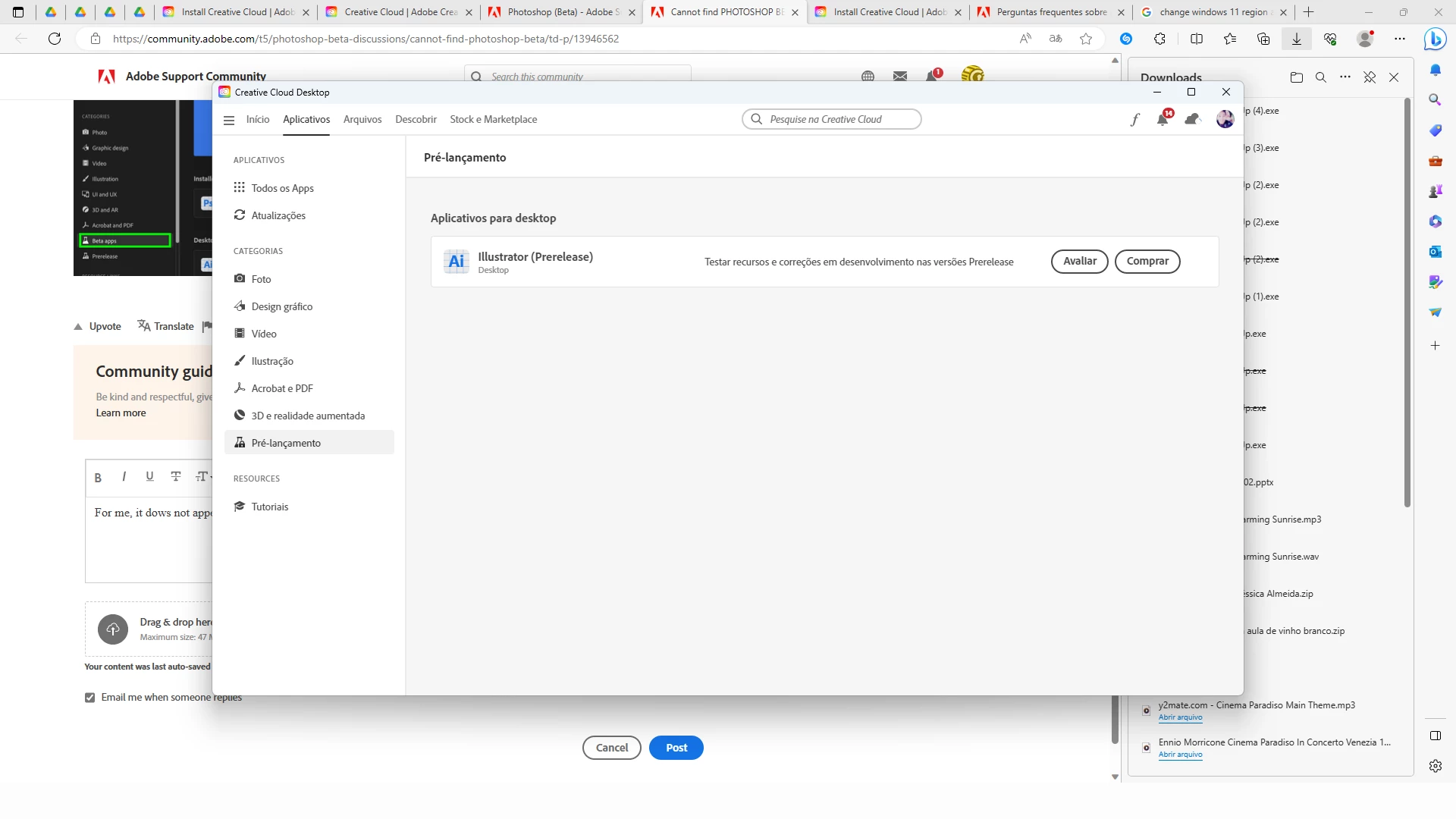This screenshot has height=819, width=1456.
Task: Toggle underline formatting in reply editor
Action: [149, 476]
